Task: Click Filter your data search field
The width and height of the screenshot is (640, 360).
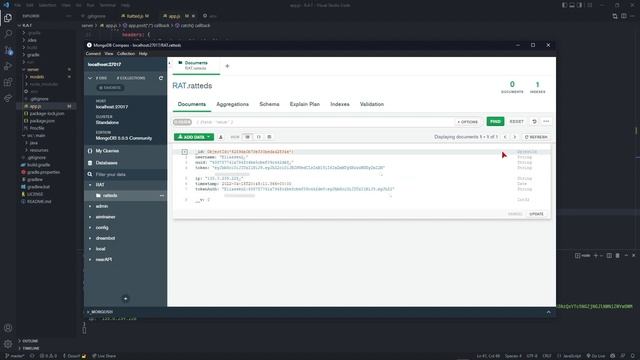Action: (125, 175)
